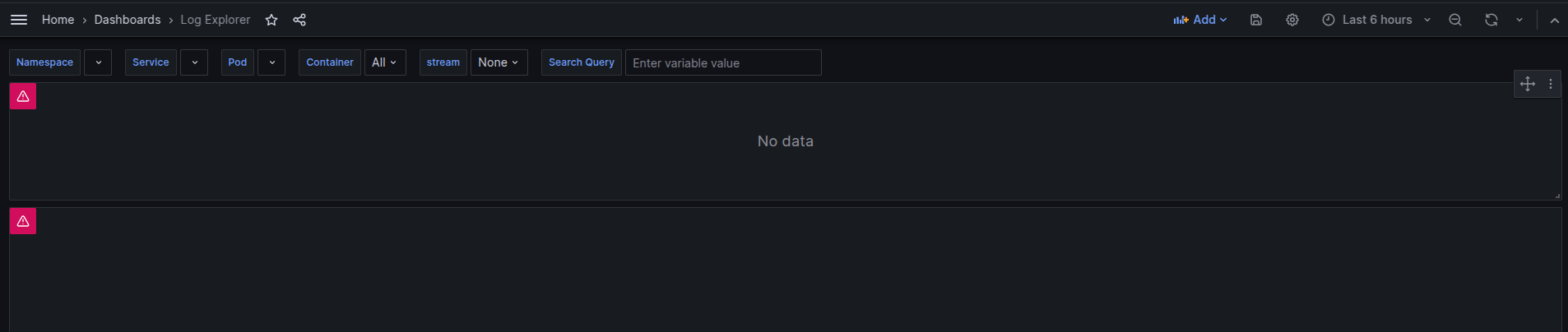Open dashboard settings gear
The image size is (1568, 332).
tap(1292, 20)
